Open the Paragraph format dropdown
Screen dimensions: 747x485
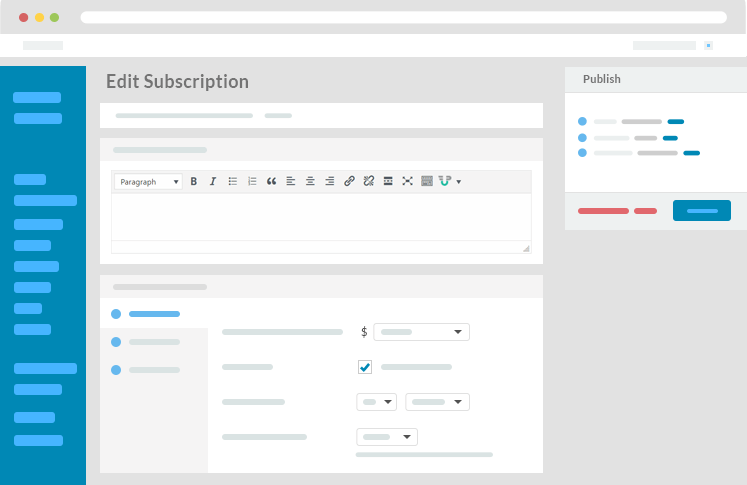148,182
